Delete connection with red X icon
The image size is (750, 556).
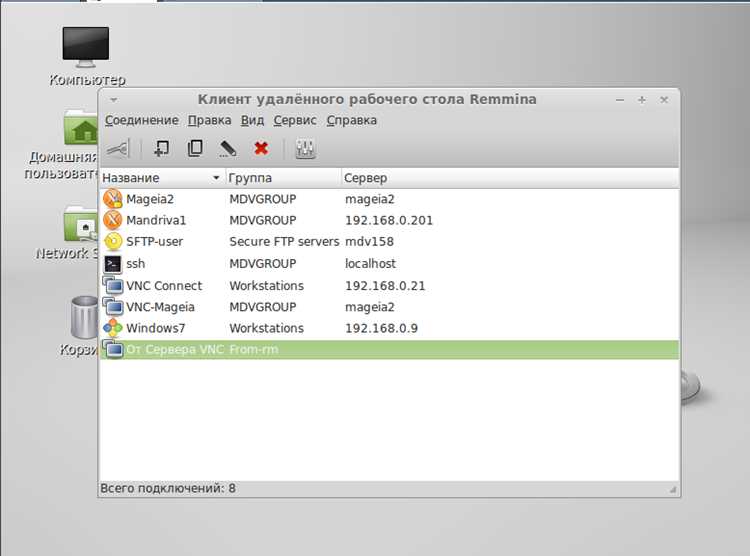pos(261,148)
